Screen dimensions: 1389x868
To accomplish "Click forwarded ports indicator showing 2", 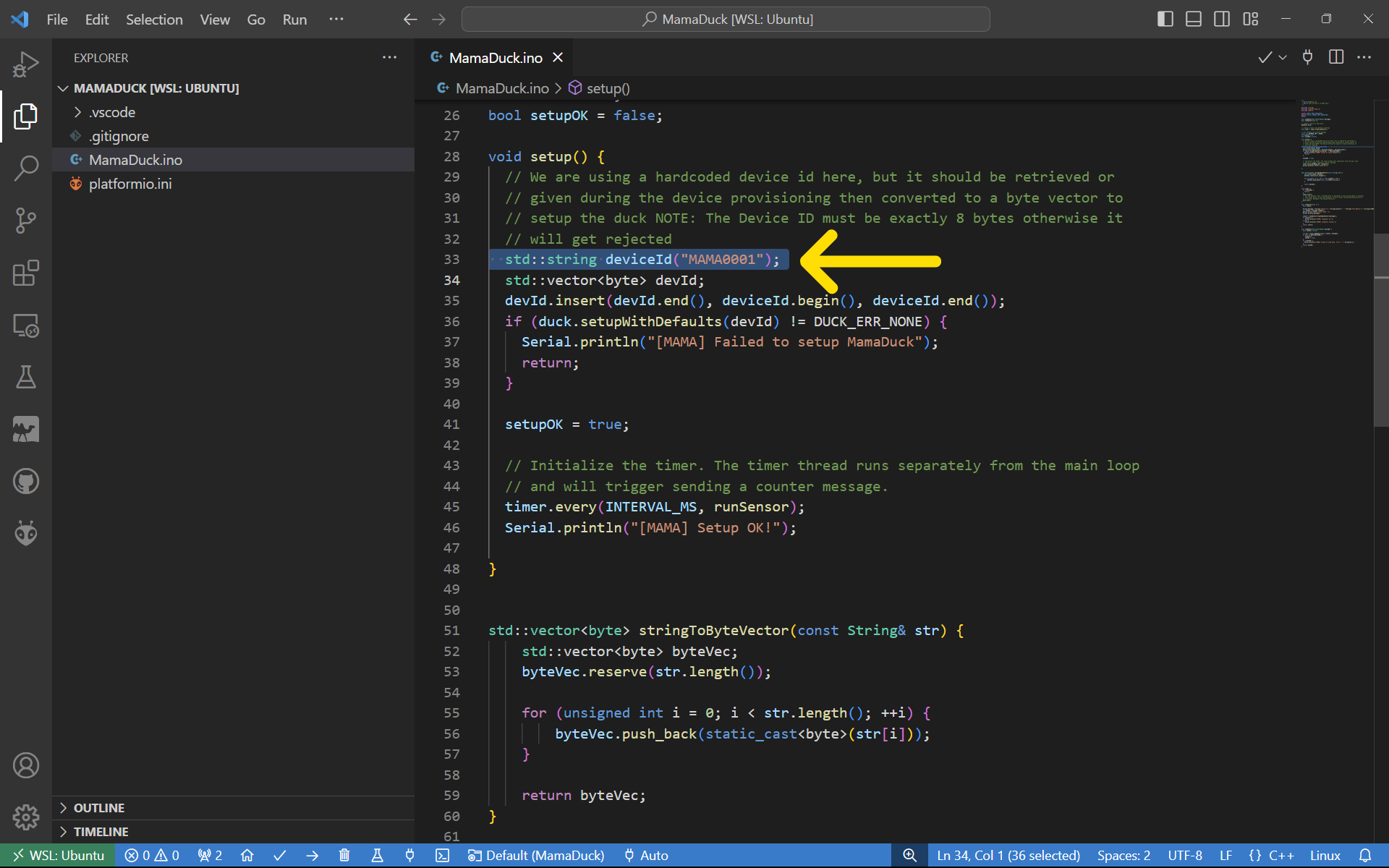I will pyautogui.click(x=210, y=856).
